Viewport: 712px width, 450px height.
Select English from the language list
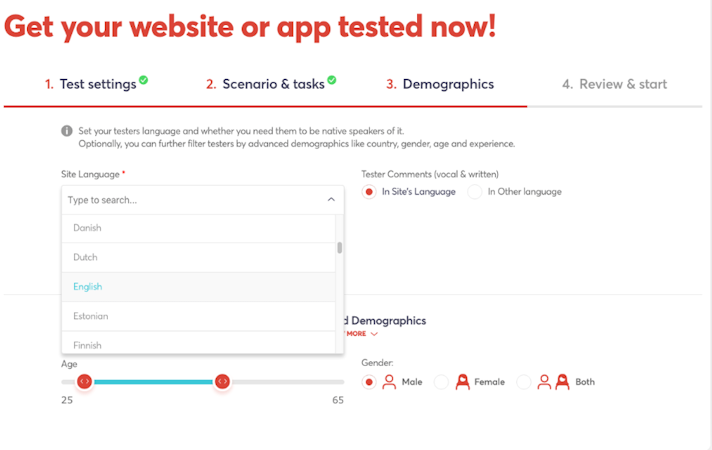point(88,287)
